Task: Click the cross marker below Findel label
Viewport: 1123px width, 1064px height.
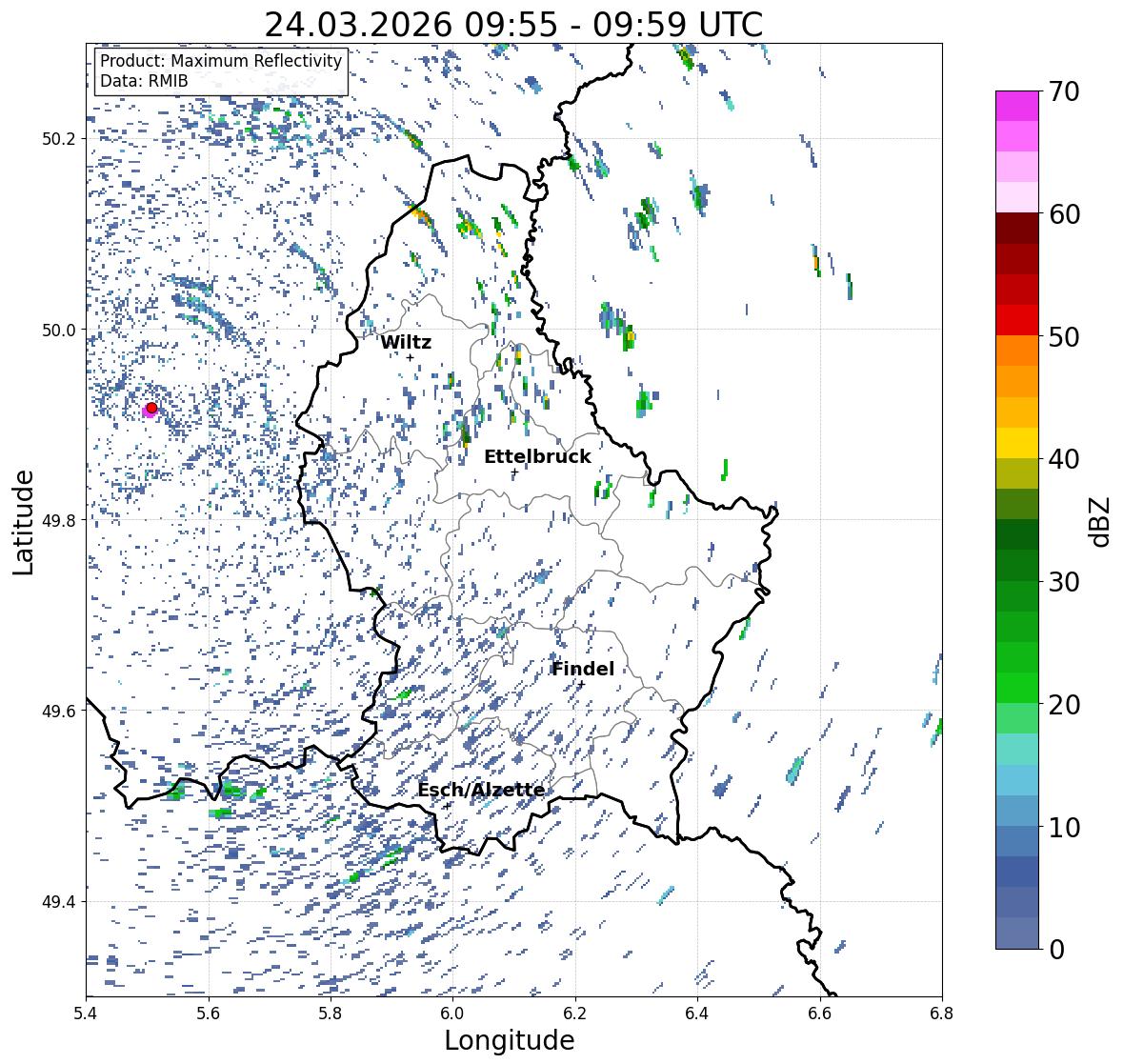Action: click(x=582, y=684)
